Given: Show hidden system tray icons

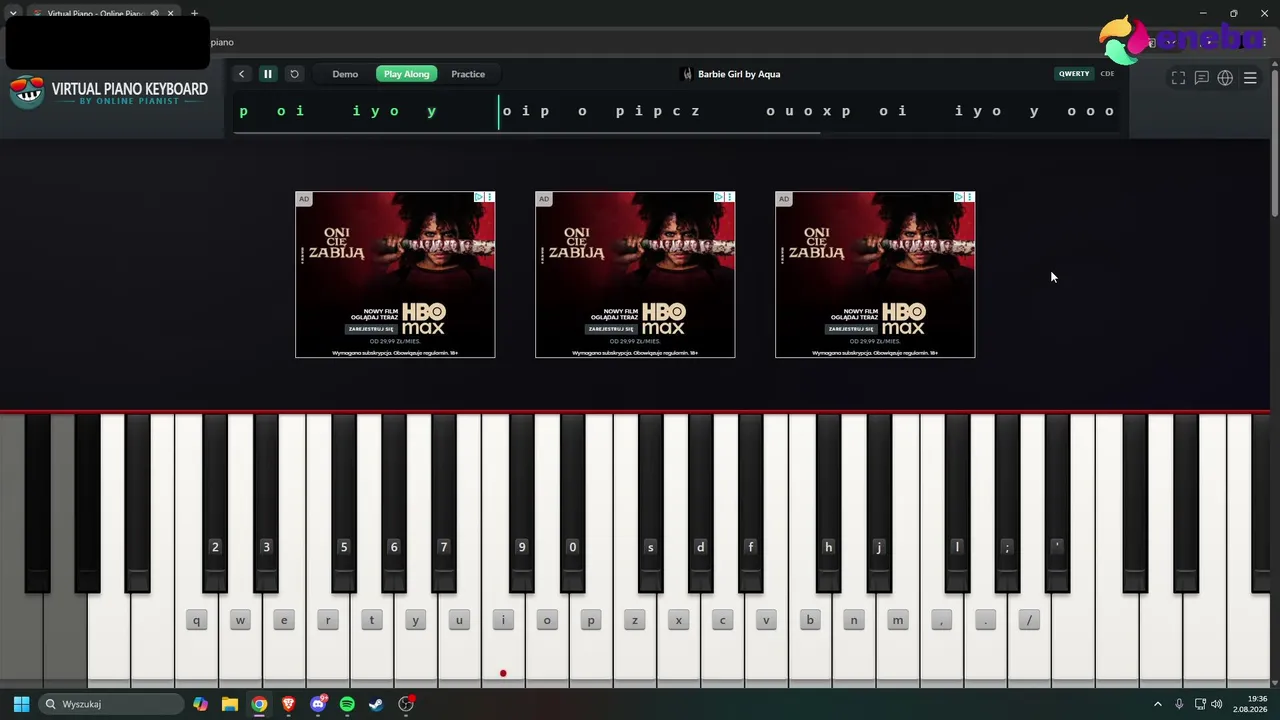Looking at the screenshot, I should click(1158, 704).
